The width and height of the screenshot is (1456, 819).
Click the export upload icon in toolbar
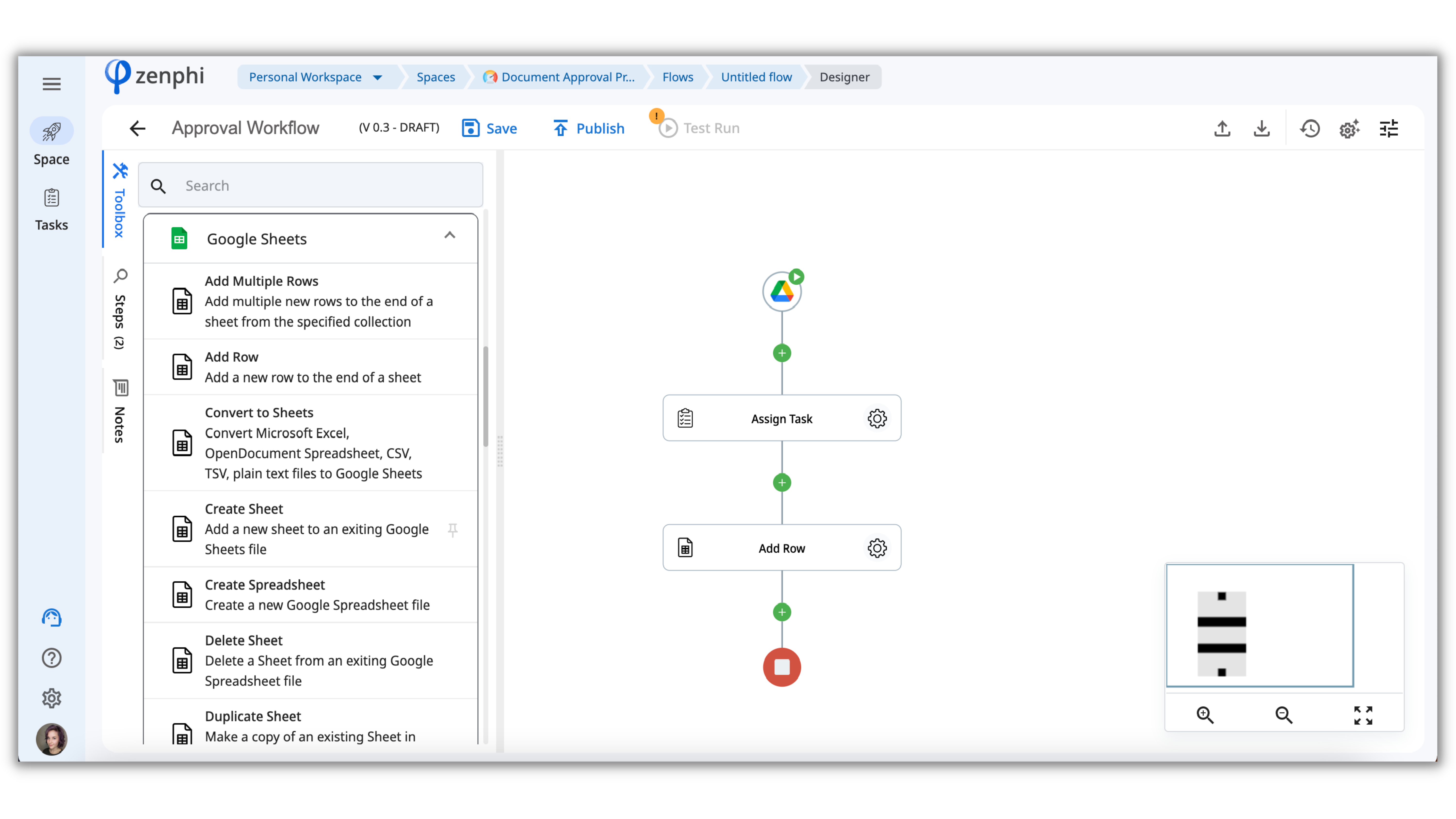point(1222,129)
